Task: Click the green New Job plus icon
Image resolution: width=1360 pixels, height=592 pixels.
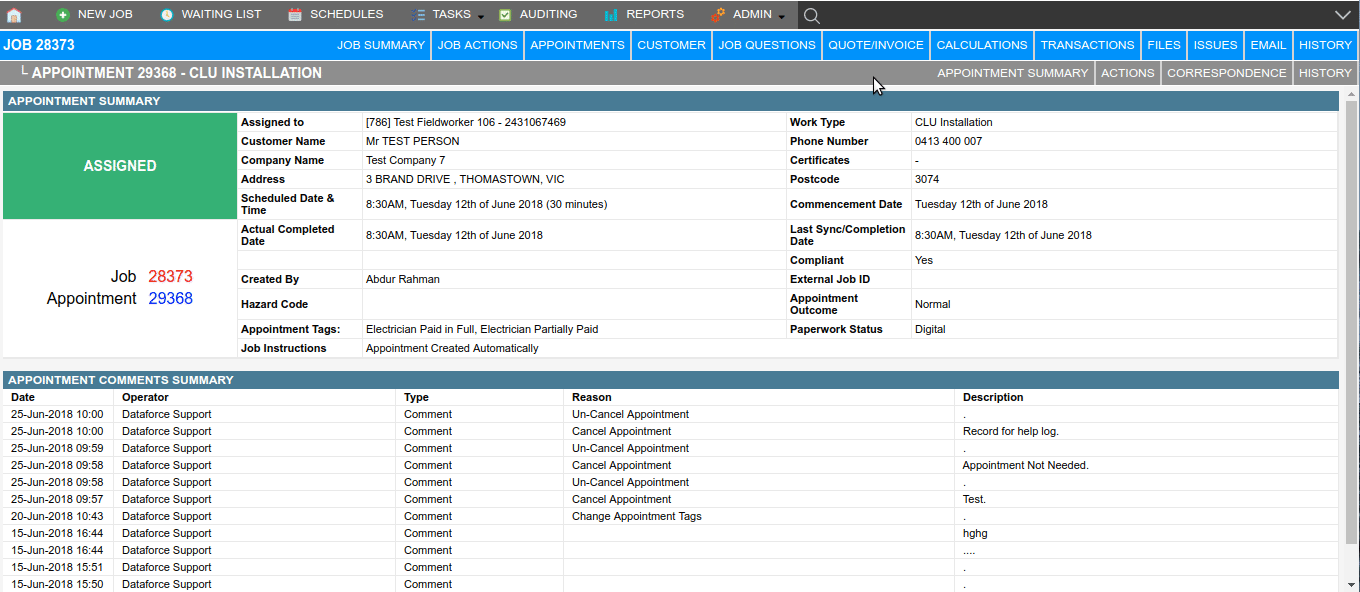Action: pyautogui.click(x=63, y=15)
